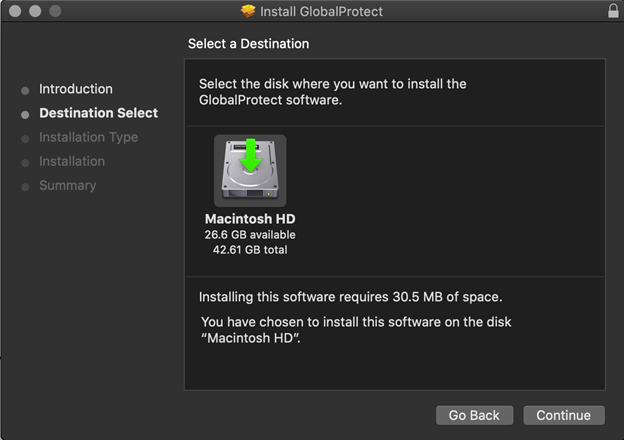The image size is (624, 440).
Task: Jump to the Installation step label
Action: point(72,161)
